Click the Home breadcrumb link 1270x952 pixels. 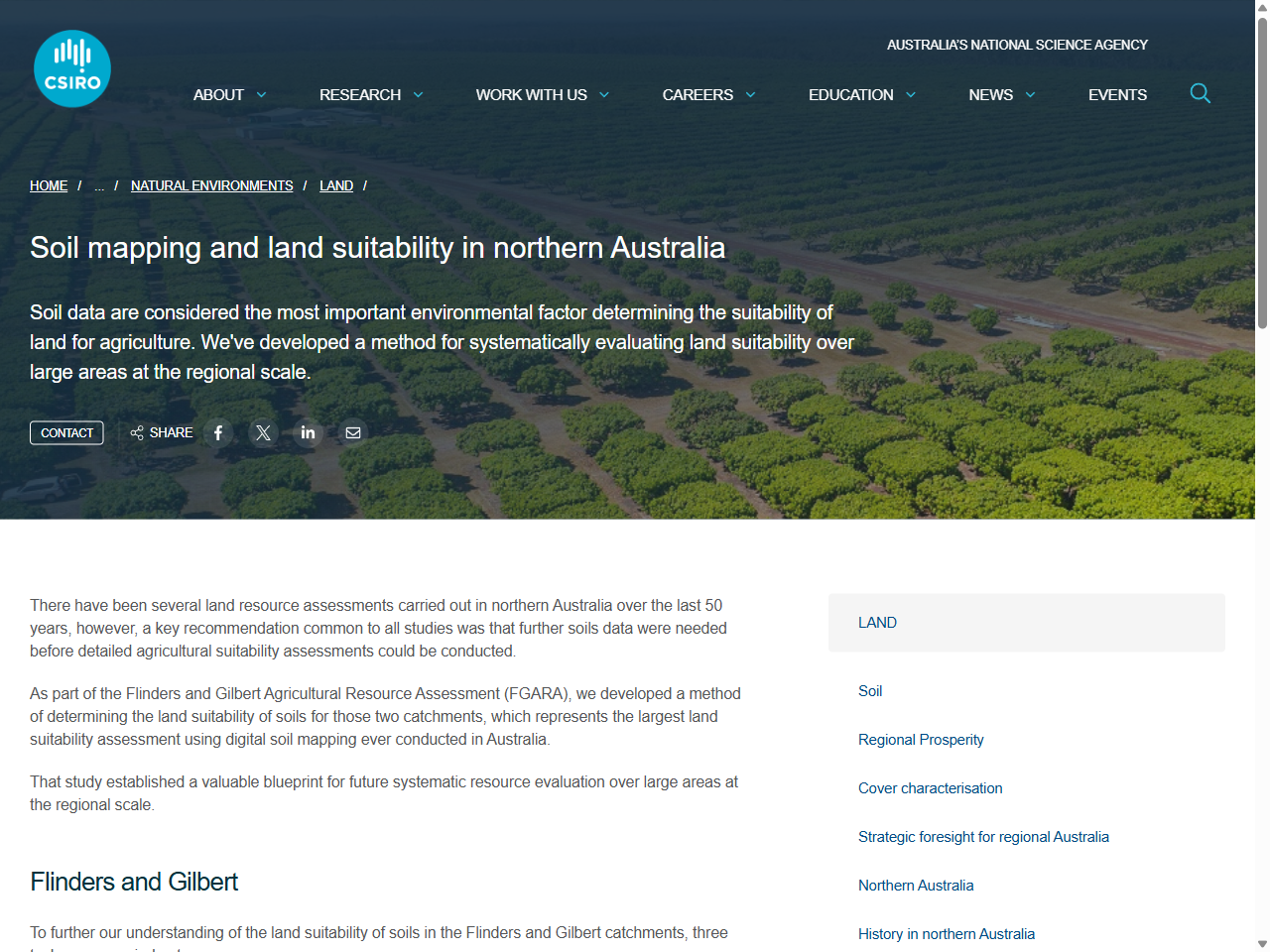49,186
